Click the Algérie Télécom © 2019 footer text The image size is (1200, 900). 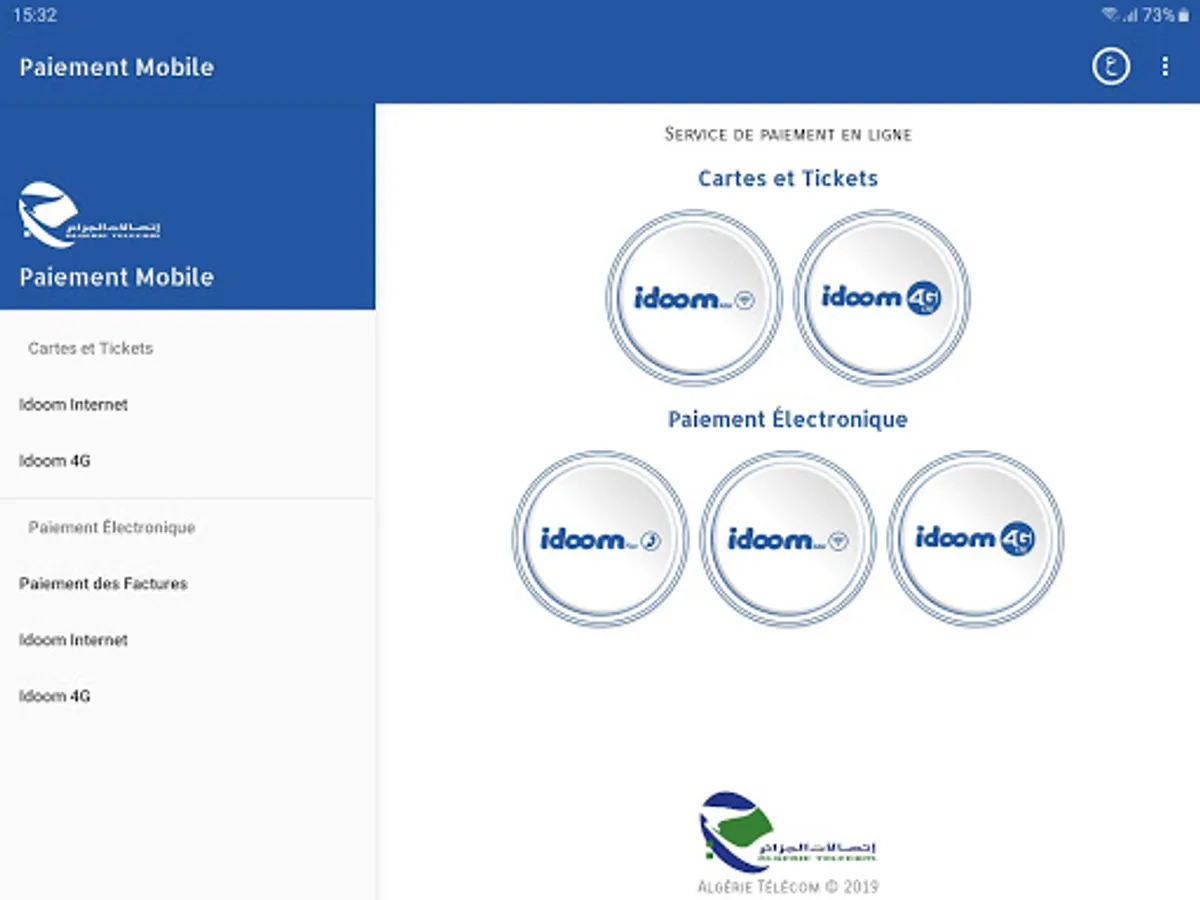[x=788, y=886]
